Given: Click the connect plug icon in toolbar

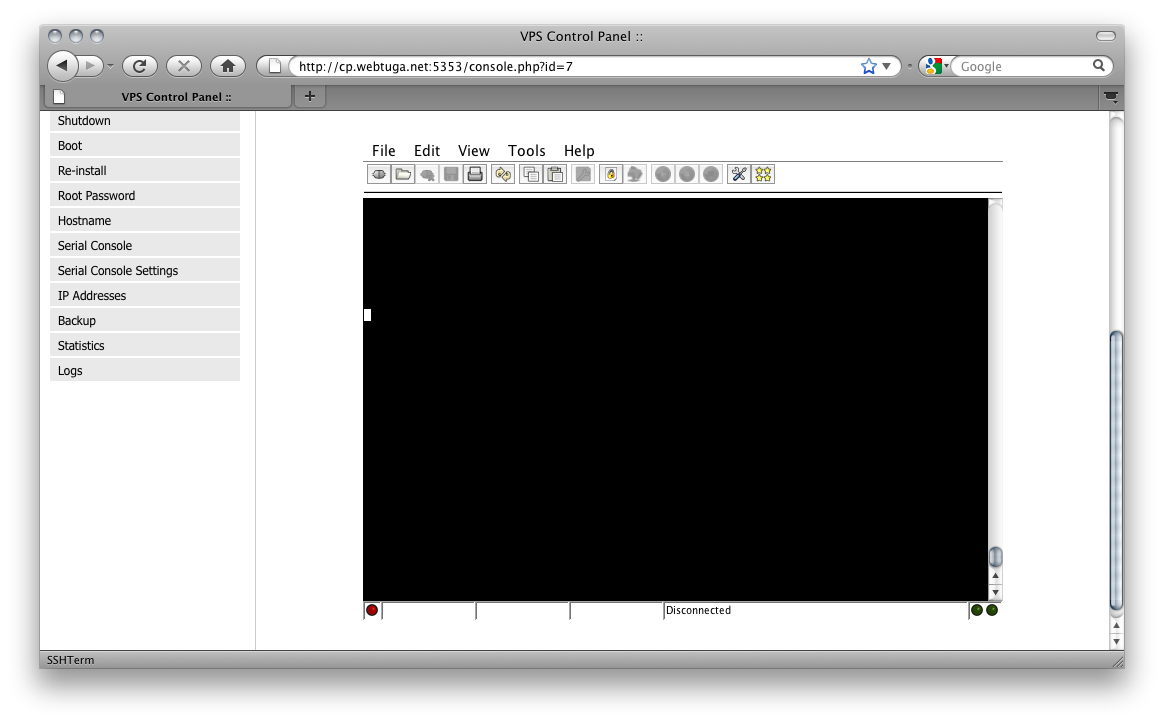Looking at the screenshot, I should 379,175.
